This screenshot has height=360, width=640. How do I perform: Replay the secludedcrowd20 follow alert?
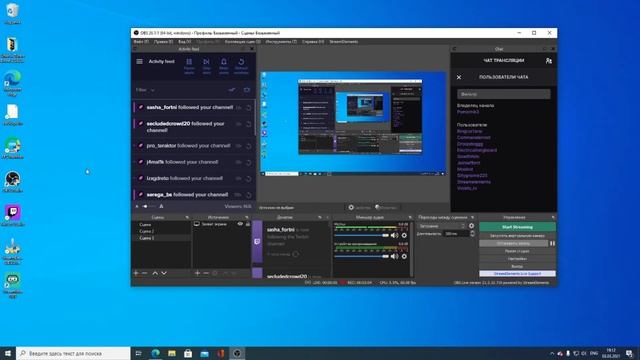[249, 124]
